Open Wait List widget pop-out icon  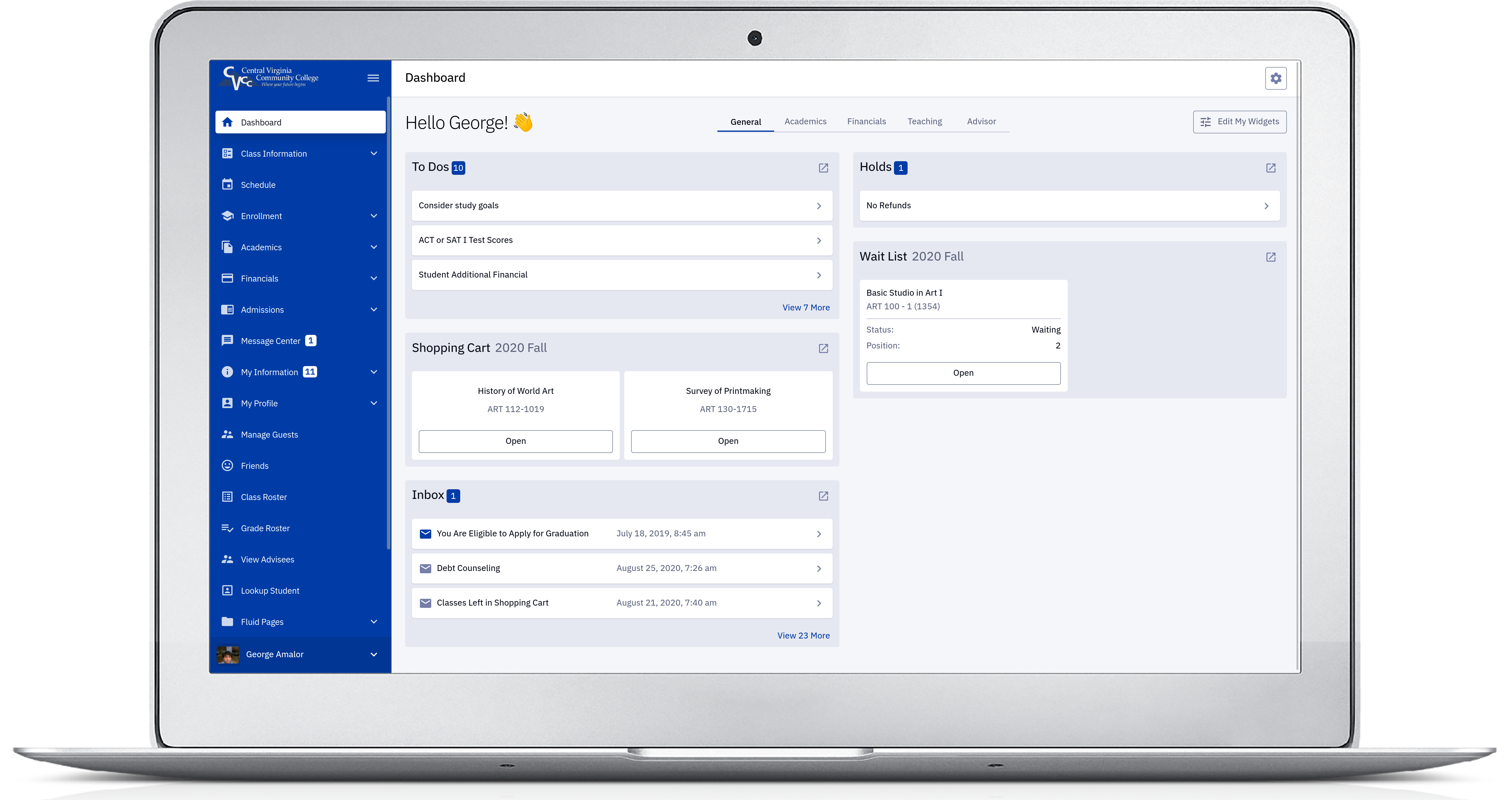1270,257
